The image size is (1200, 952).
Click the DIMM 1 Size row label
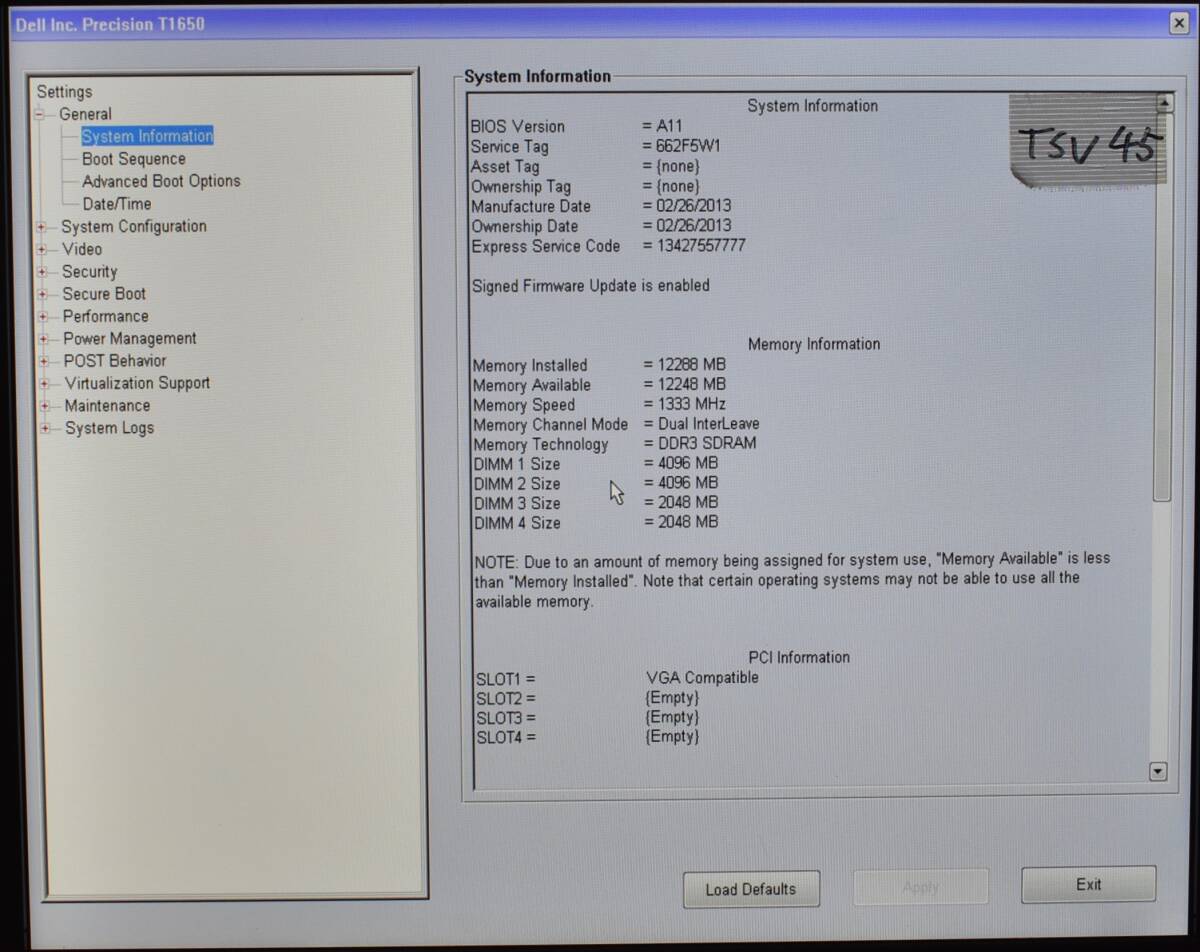pos(516,464)
